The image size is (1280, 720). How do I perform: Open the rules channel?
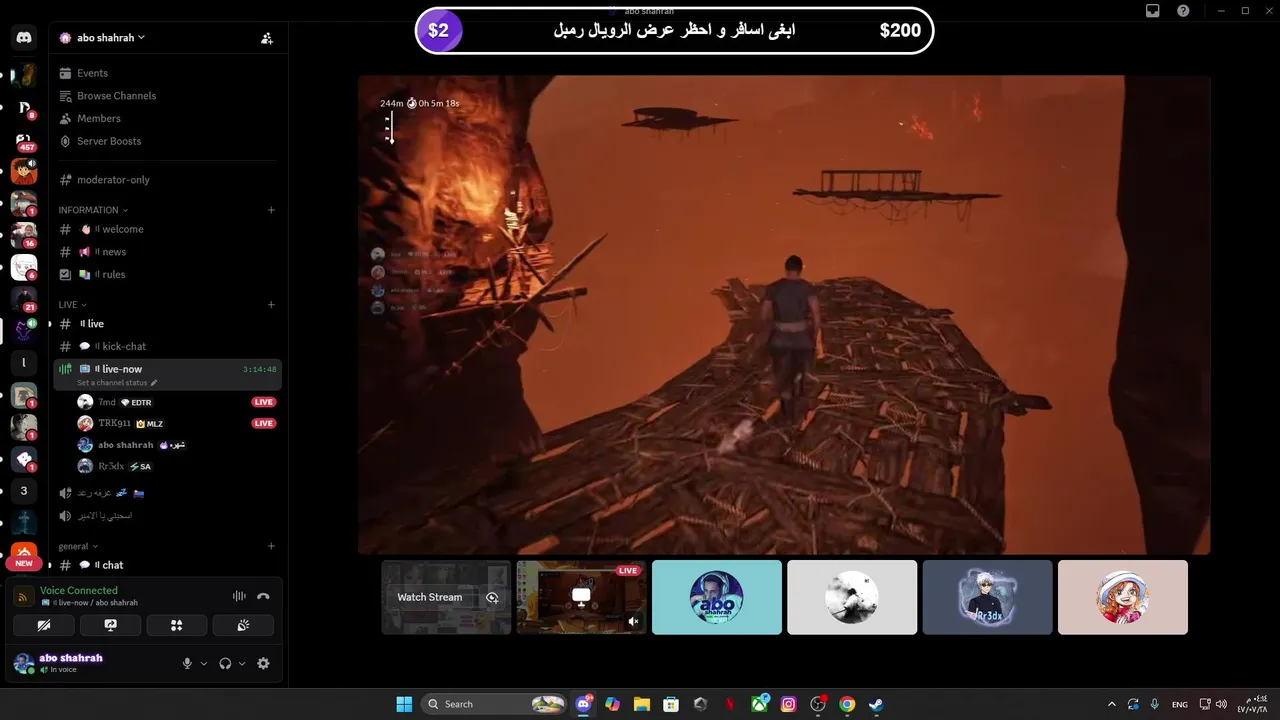pos(168,274)
